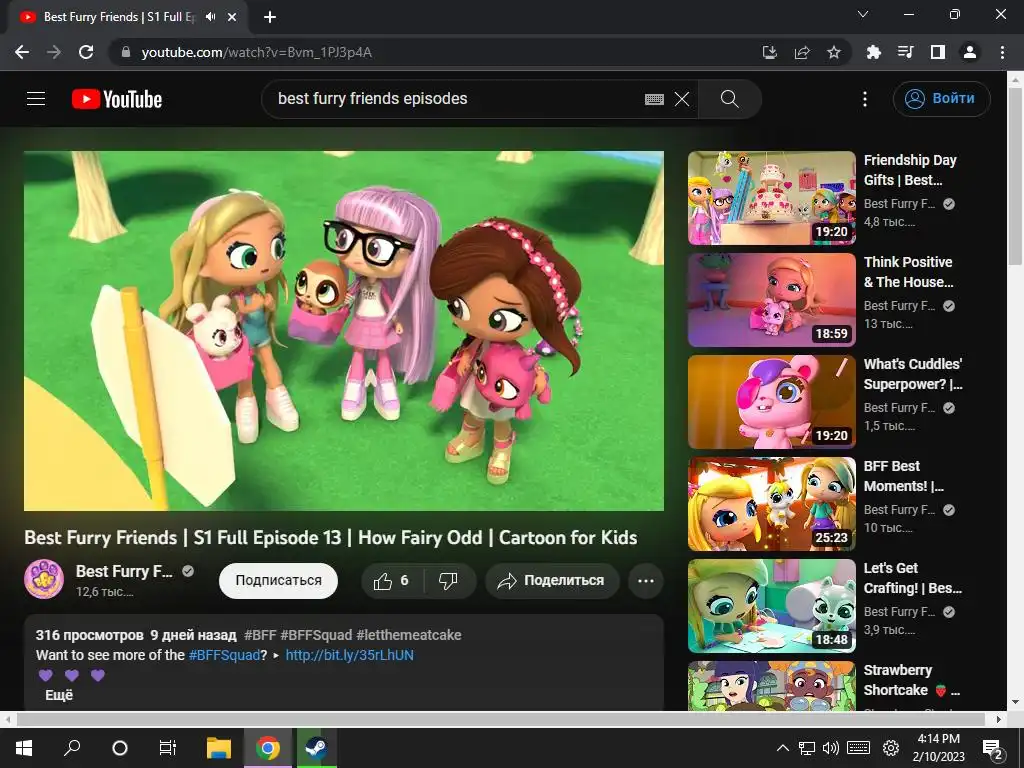Click the browser address bar URL

257,52
